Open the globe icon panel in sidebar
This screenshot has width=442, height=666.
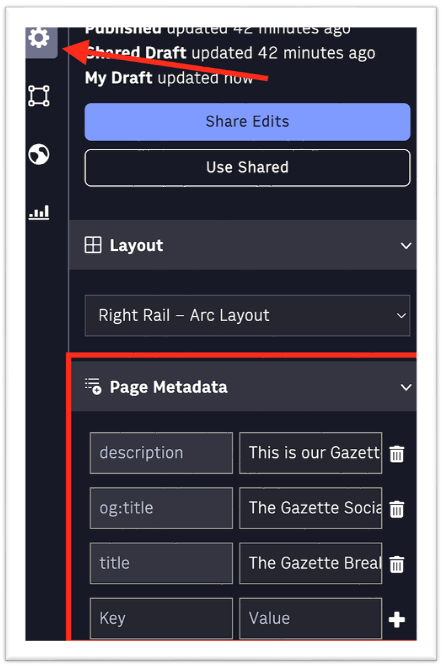[39, 154]
